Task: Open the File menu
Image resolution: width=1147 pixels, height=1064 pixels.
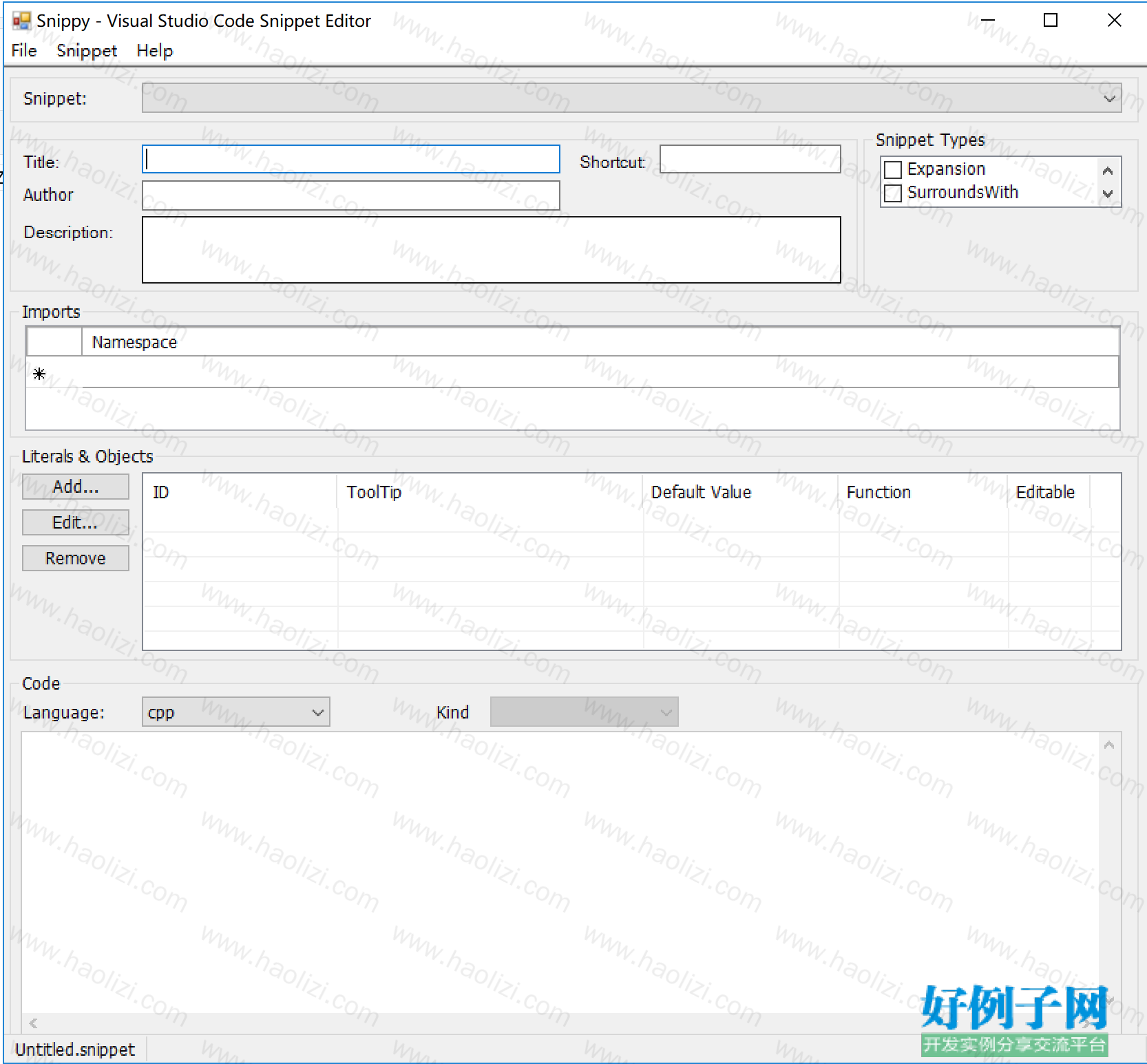Action: pyautogui.click(x=24, y=50)
